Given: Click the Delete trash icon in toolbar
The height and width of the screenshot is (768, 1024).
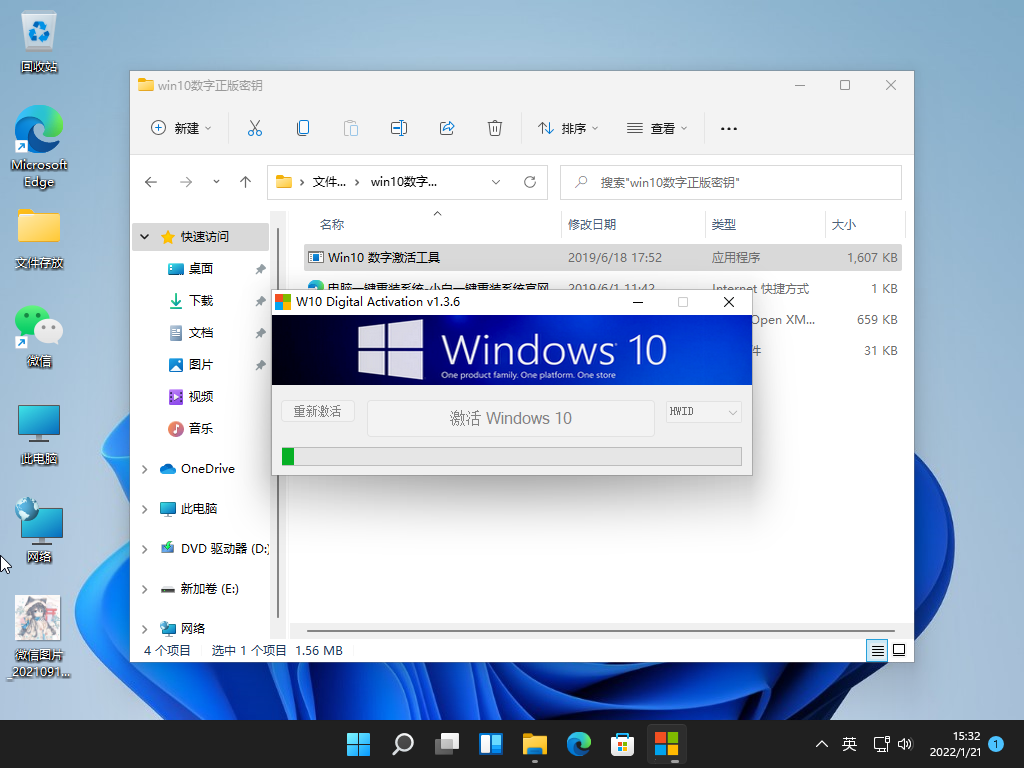Looking at the screenshot, I should click(x=494, y=128).
